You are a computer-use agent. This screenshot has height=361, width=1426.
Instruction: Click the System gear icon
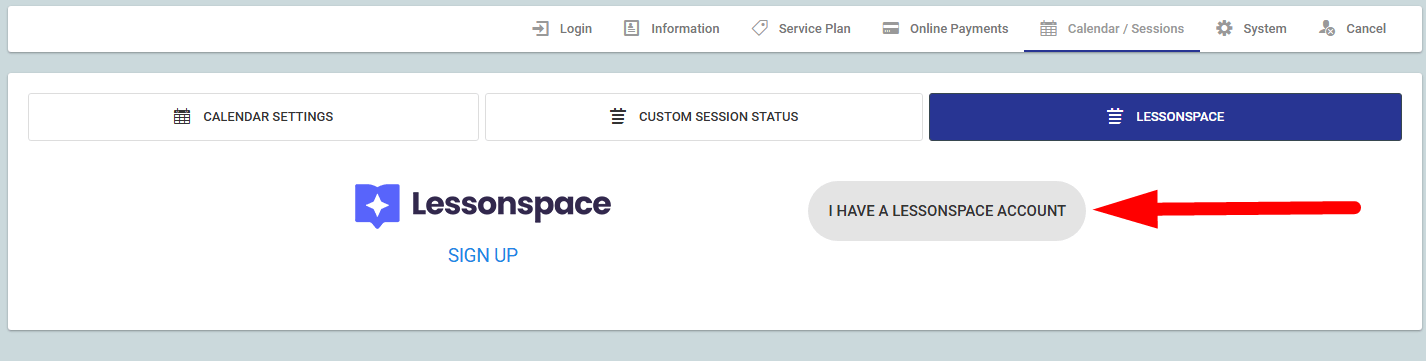1224,29
